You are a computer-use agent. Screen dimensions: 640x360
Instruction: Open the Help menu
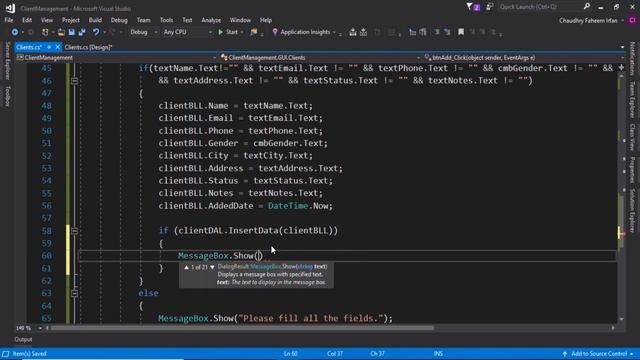(x=266, y=20)
